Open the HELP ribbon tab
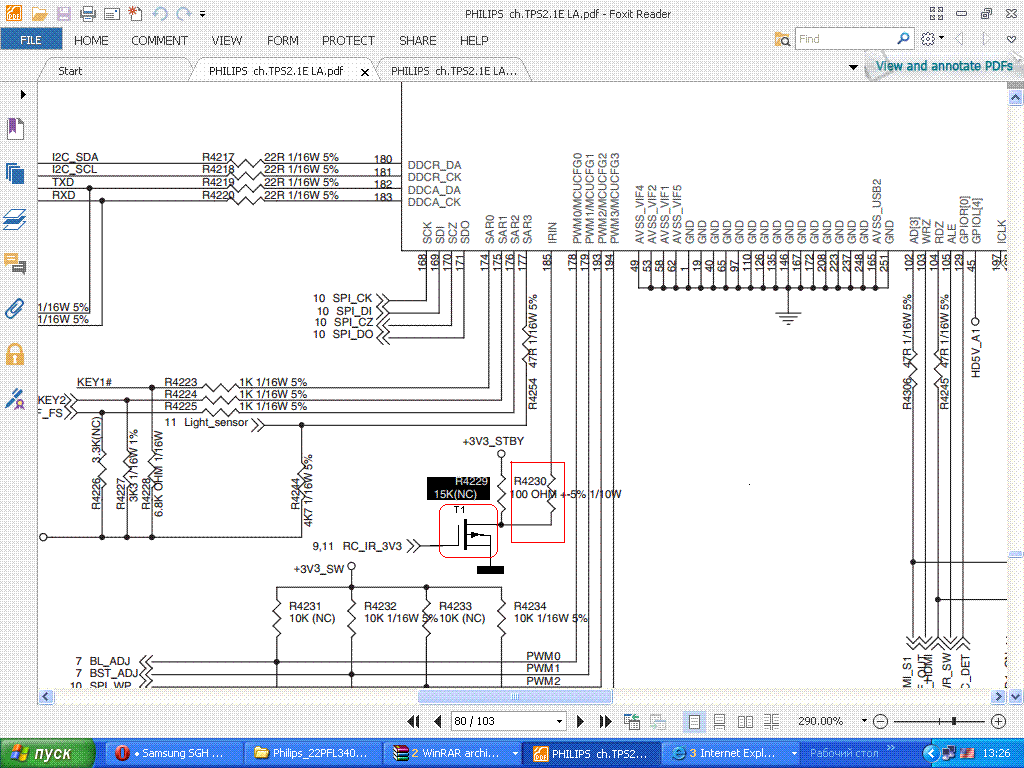 tap(474, 40)
